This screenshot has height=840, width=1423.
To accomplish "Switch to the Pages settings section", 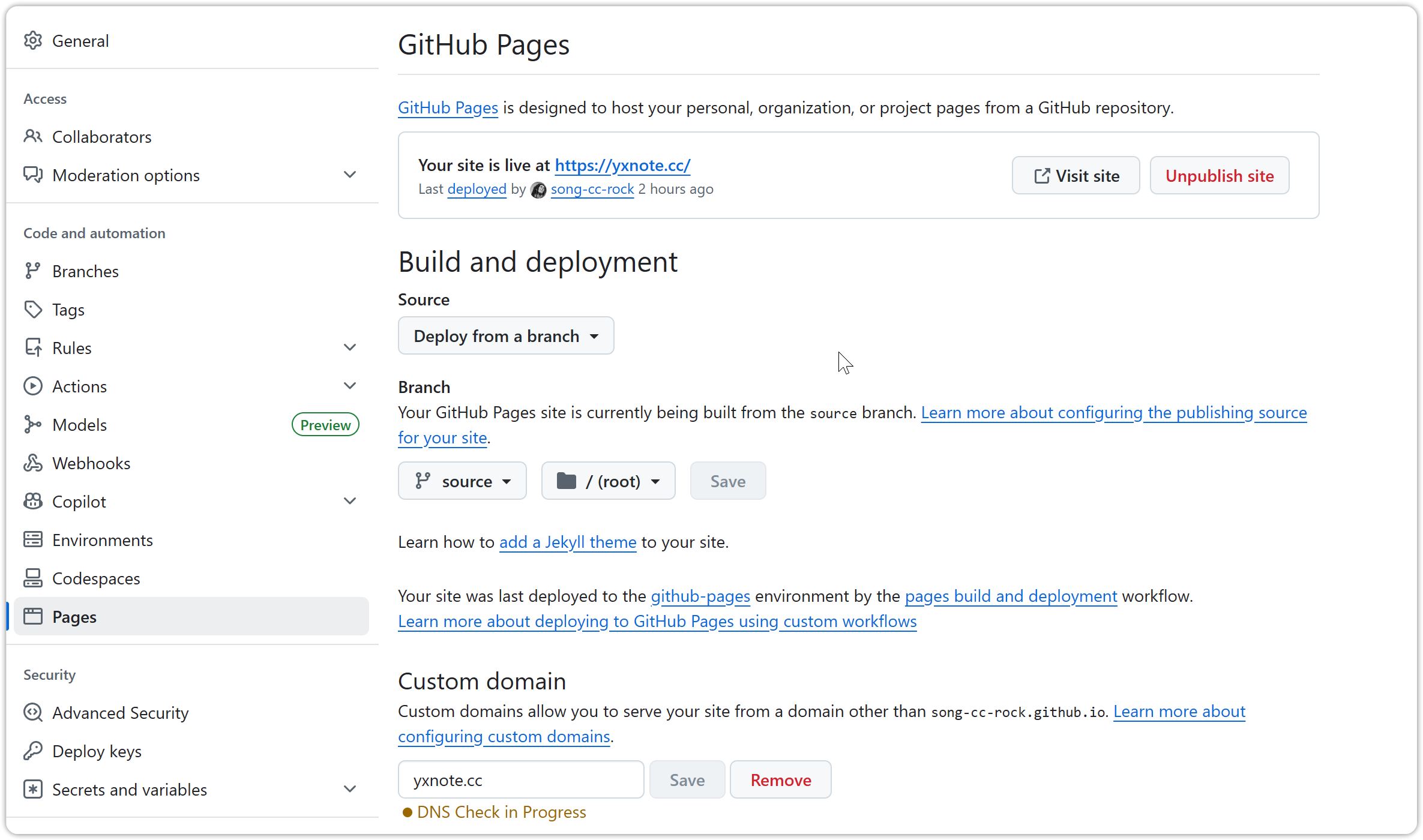I will point(74,616).
